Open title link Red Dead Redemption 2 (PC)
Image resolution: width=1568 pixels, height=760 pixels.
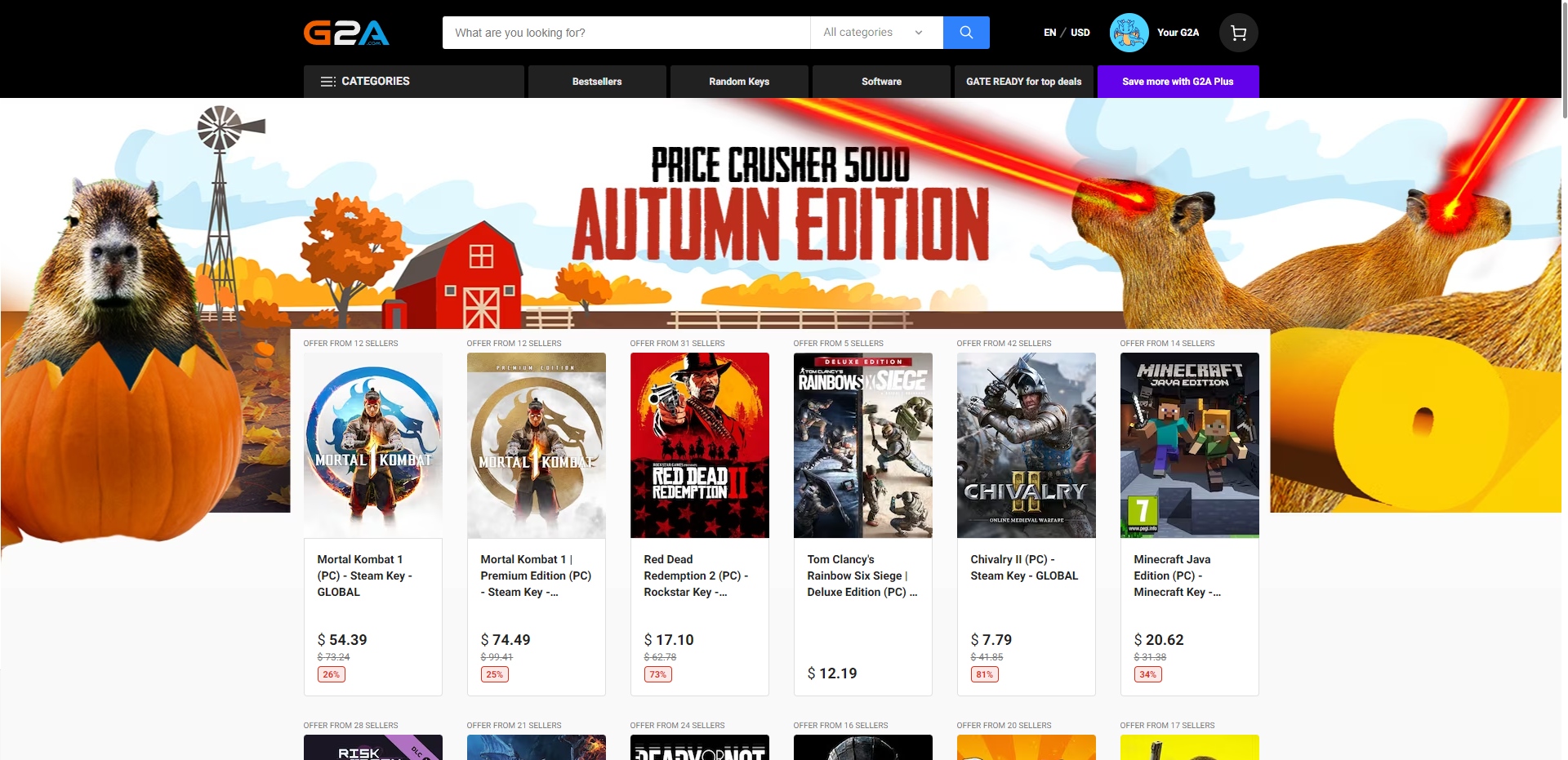pyautogui.click(x=696, y=576)
